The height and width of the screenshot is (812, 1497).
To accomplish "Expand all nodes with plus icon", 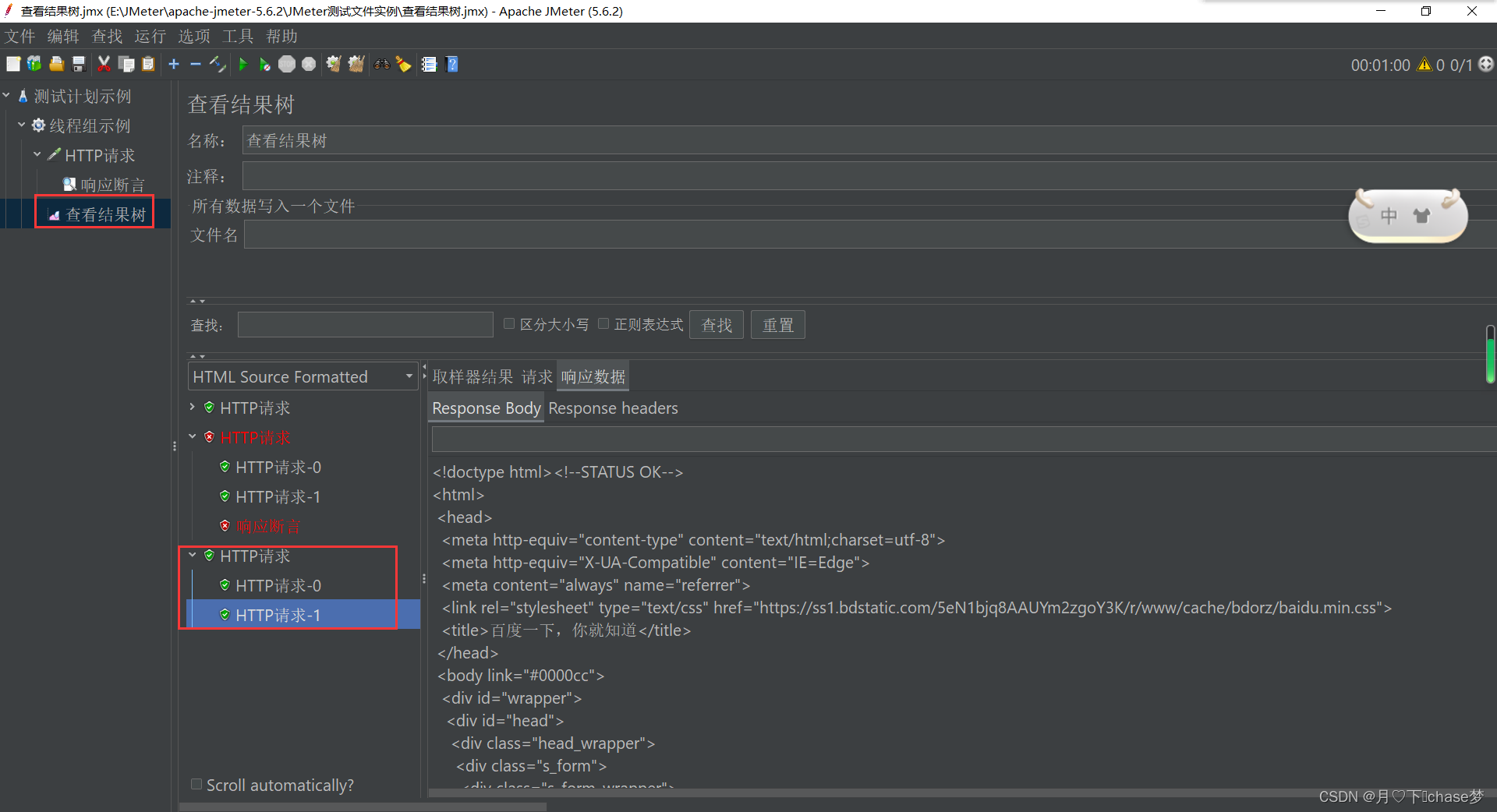I will pyautogui.click(x=174, y=64).
